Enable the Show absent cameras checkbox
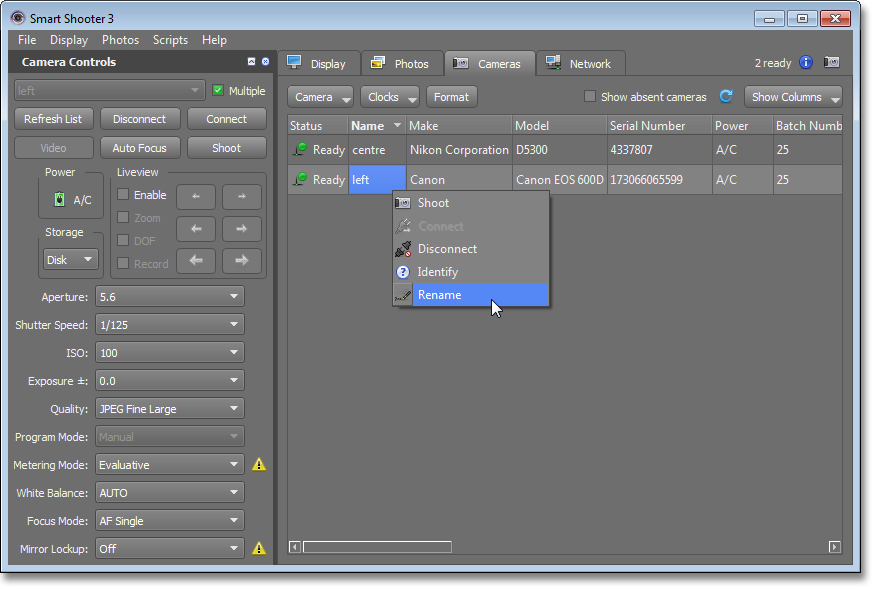The image size is (877, 589). point(590,97)
